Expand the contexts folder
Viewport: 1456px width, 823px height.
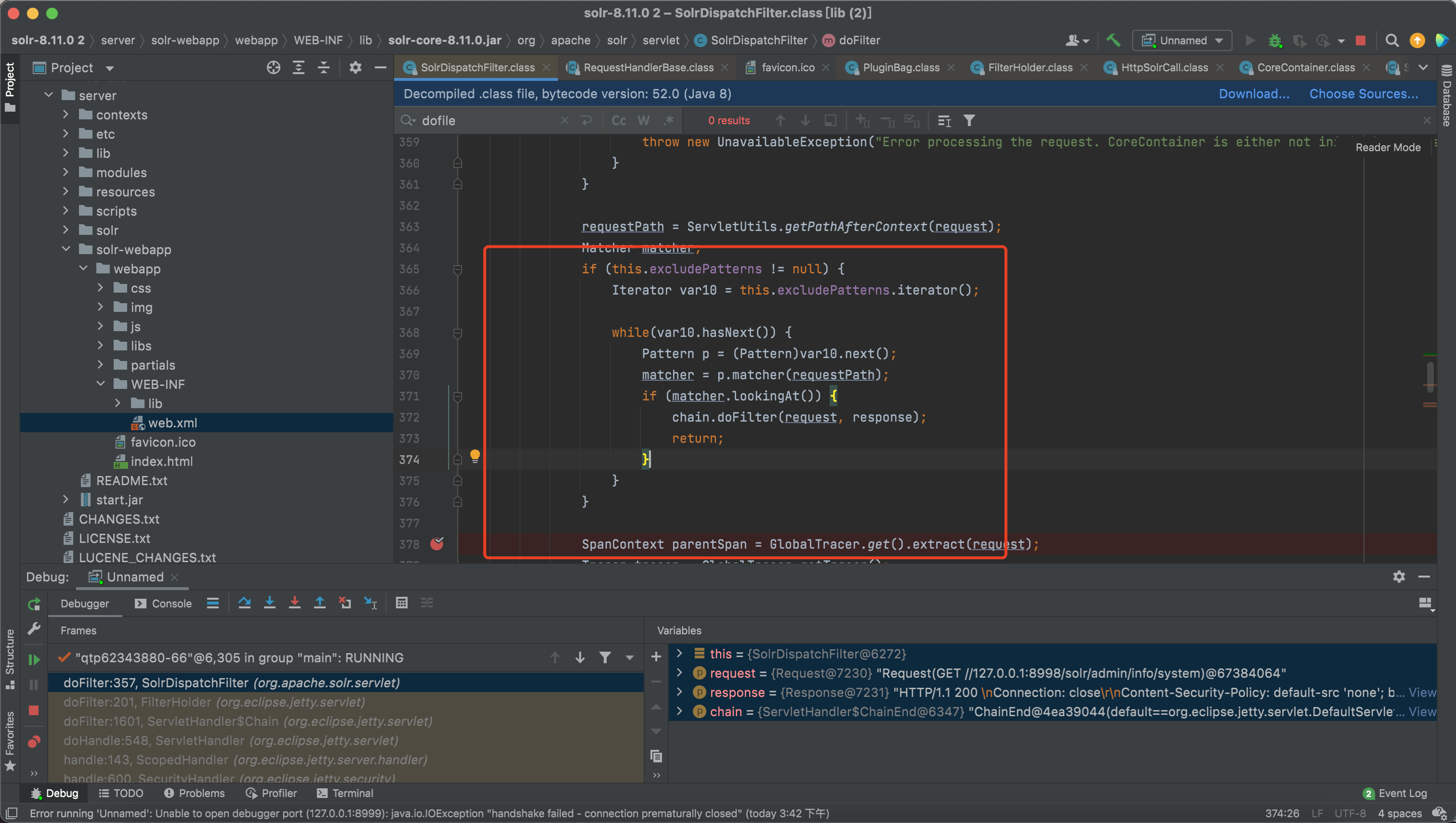coord(65,114)
